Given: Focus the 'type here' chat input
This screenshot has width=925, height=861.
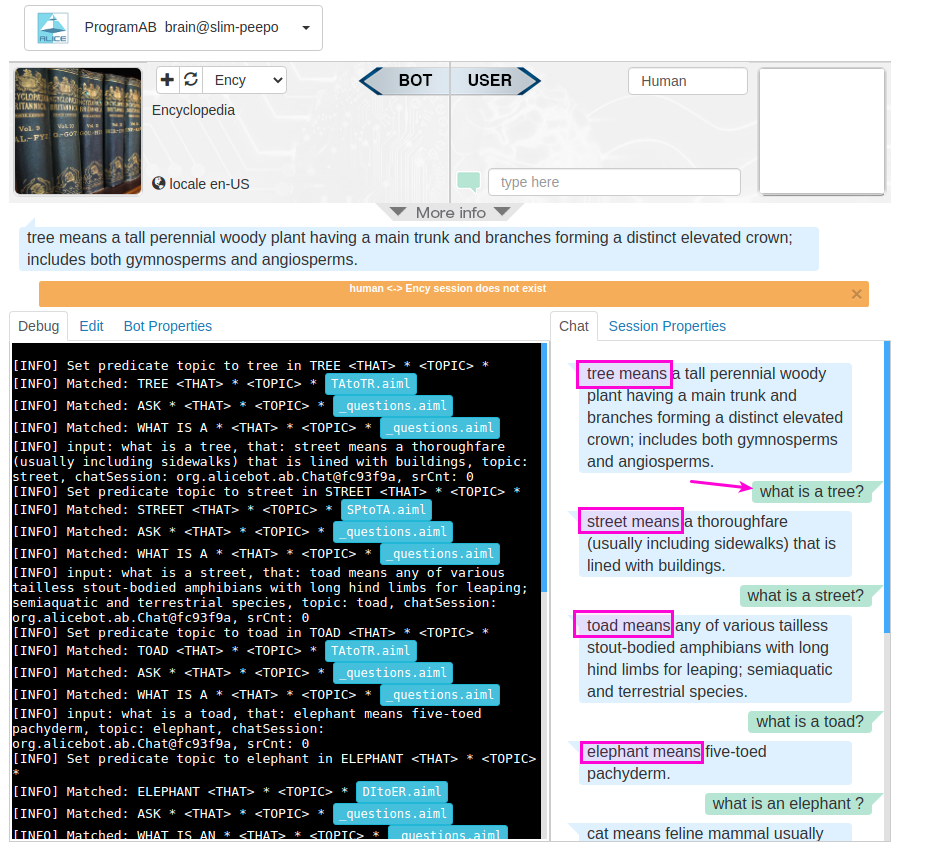Looking at the screenshot, I should point(614,182).
